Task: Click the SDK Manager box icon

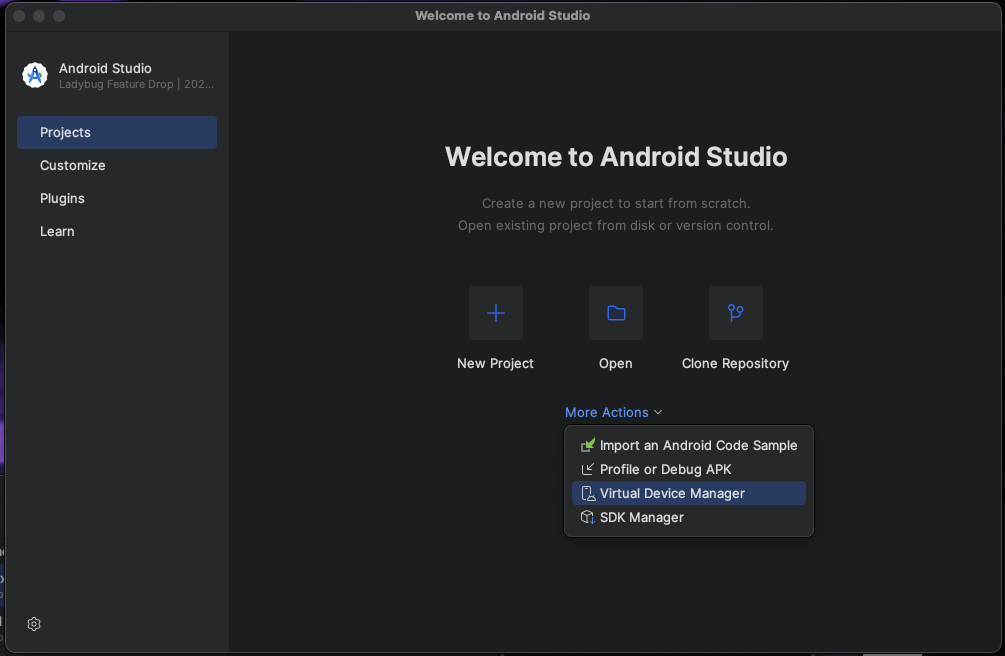Action: pyautogui.click(x=588, y=517)
